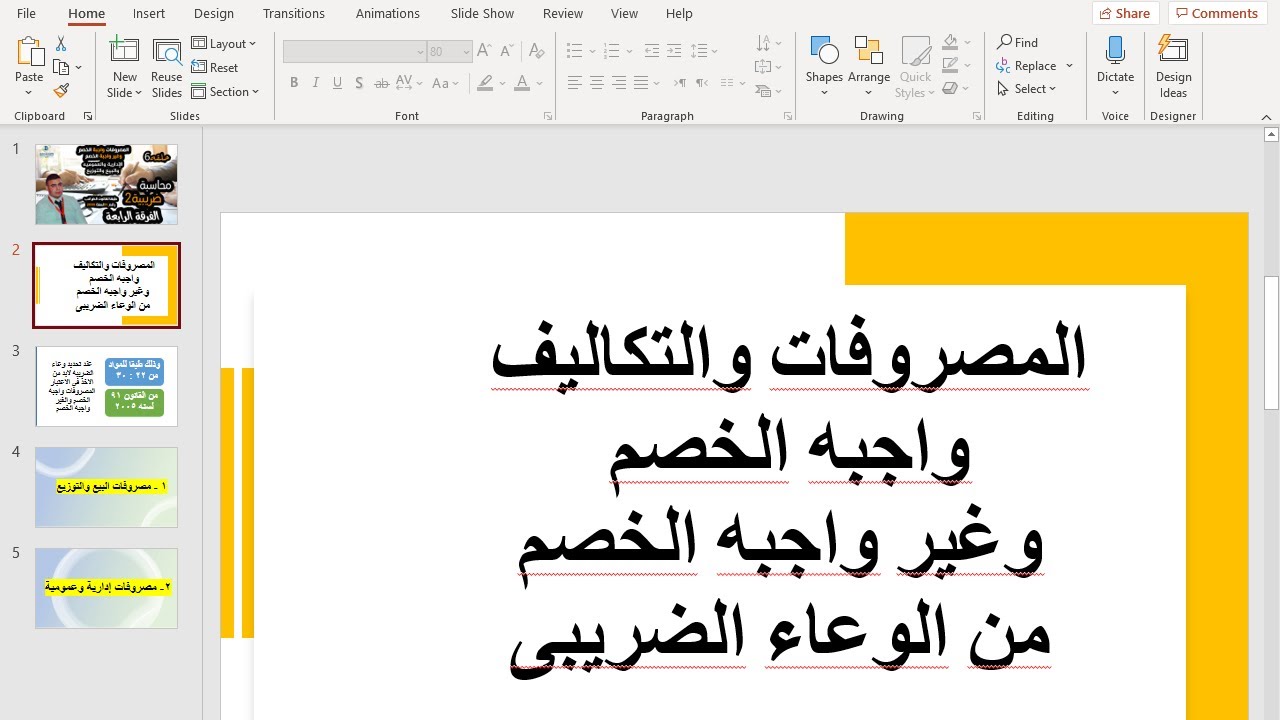
Task: Open the View tab
Action: click(624, 13)
